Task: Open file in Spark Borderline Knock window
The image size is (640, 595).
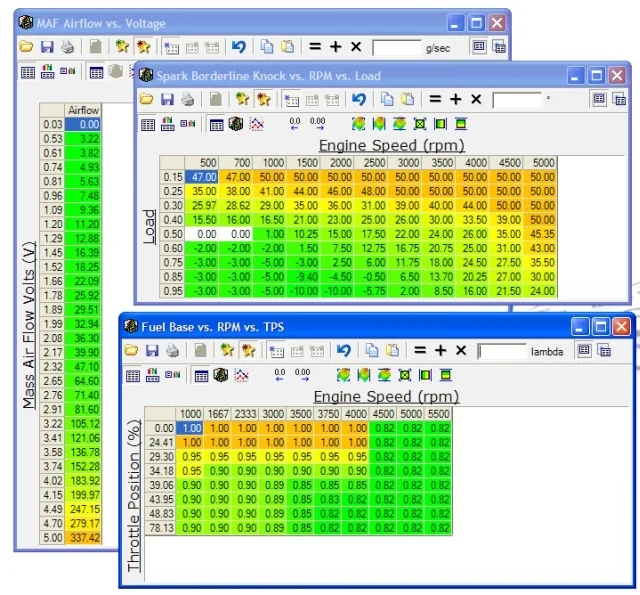Action: [146, 99]
